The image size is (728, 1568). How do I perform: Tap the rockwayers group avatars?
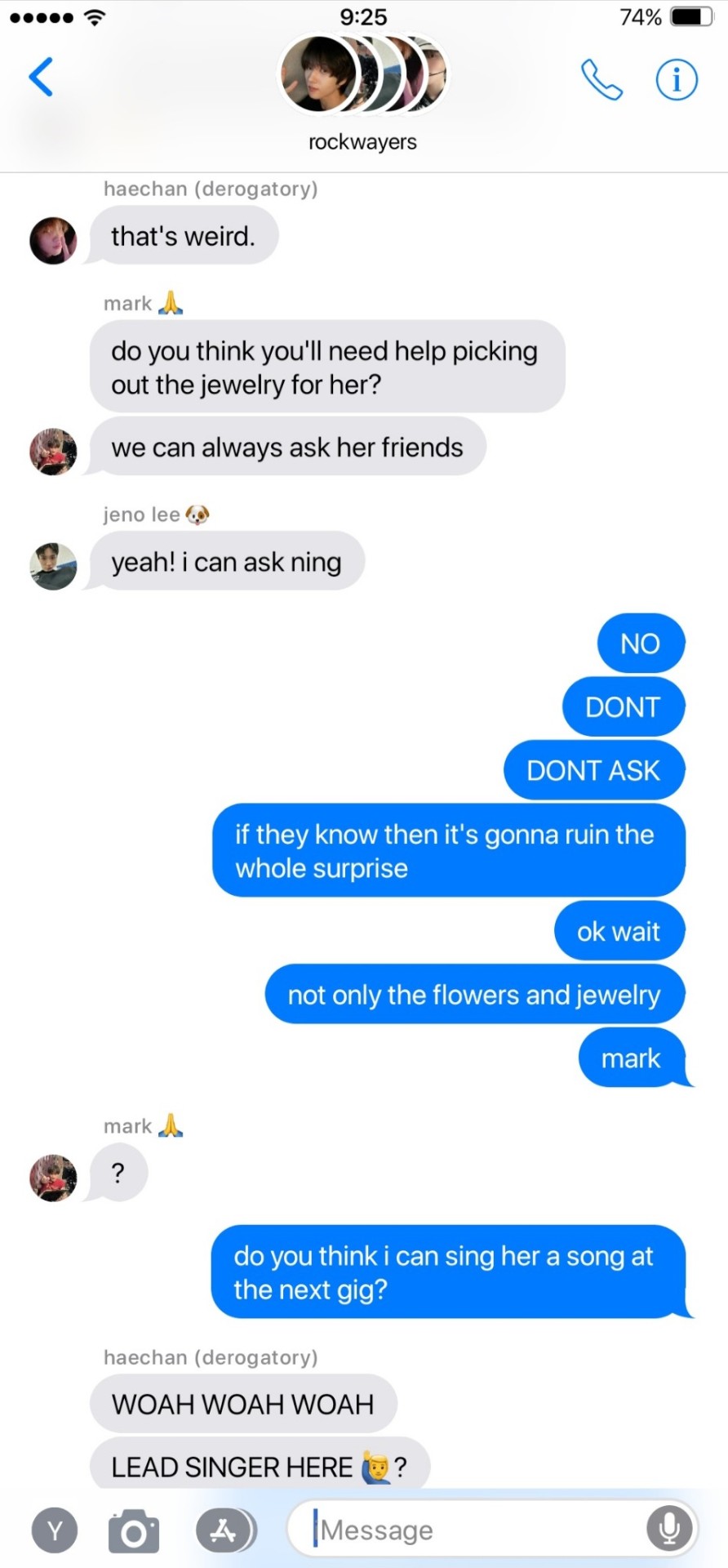[362, 73]
